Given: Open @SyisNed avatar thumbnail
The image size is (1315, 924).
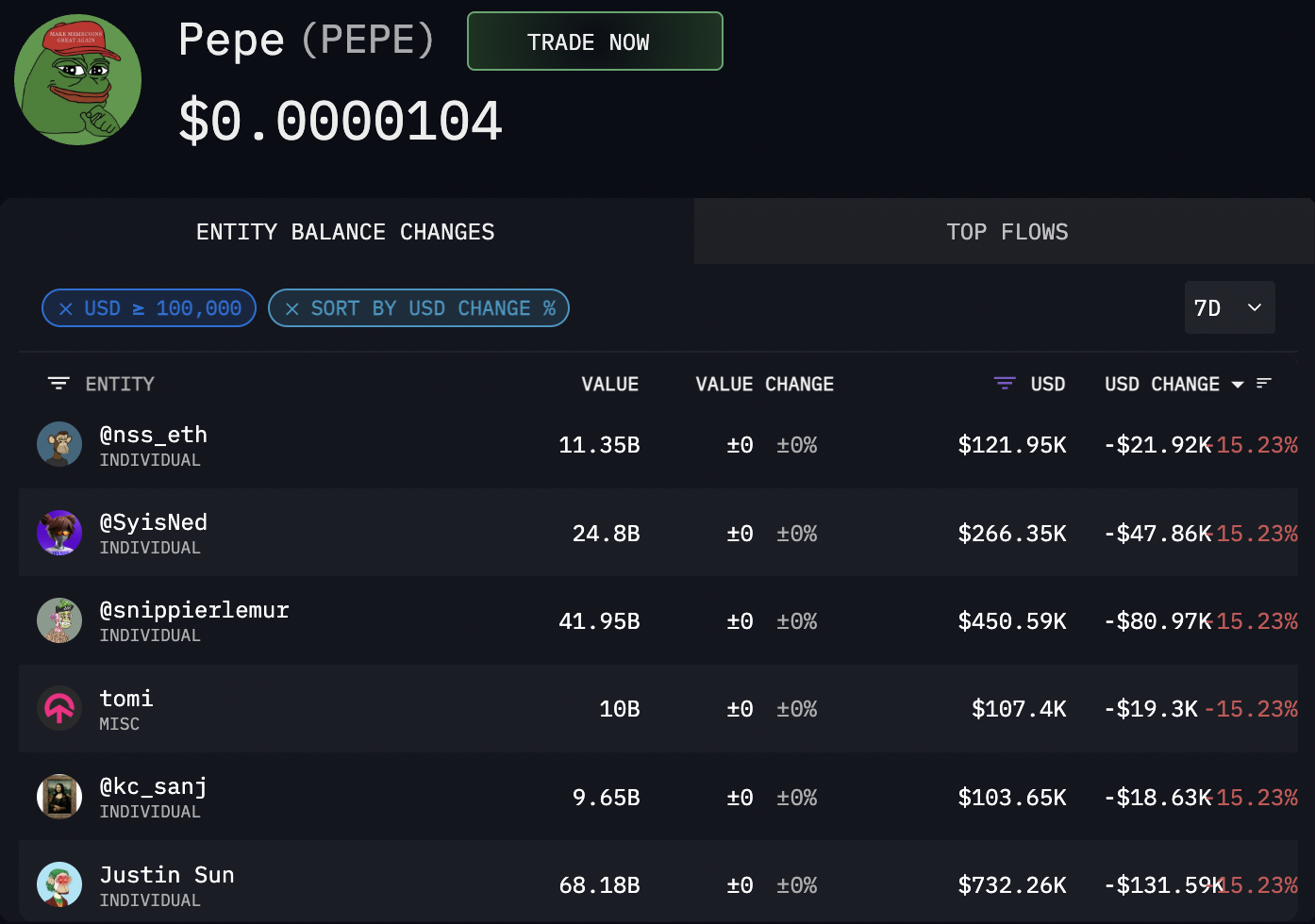Looking at the screenshot, I should (59, 533).
